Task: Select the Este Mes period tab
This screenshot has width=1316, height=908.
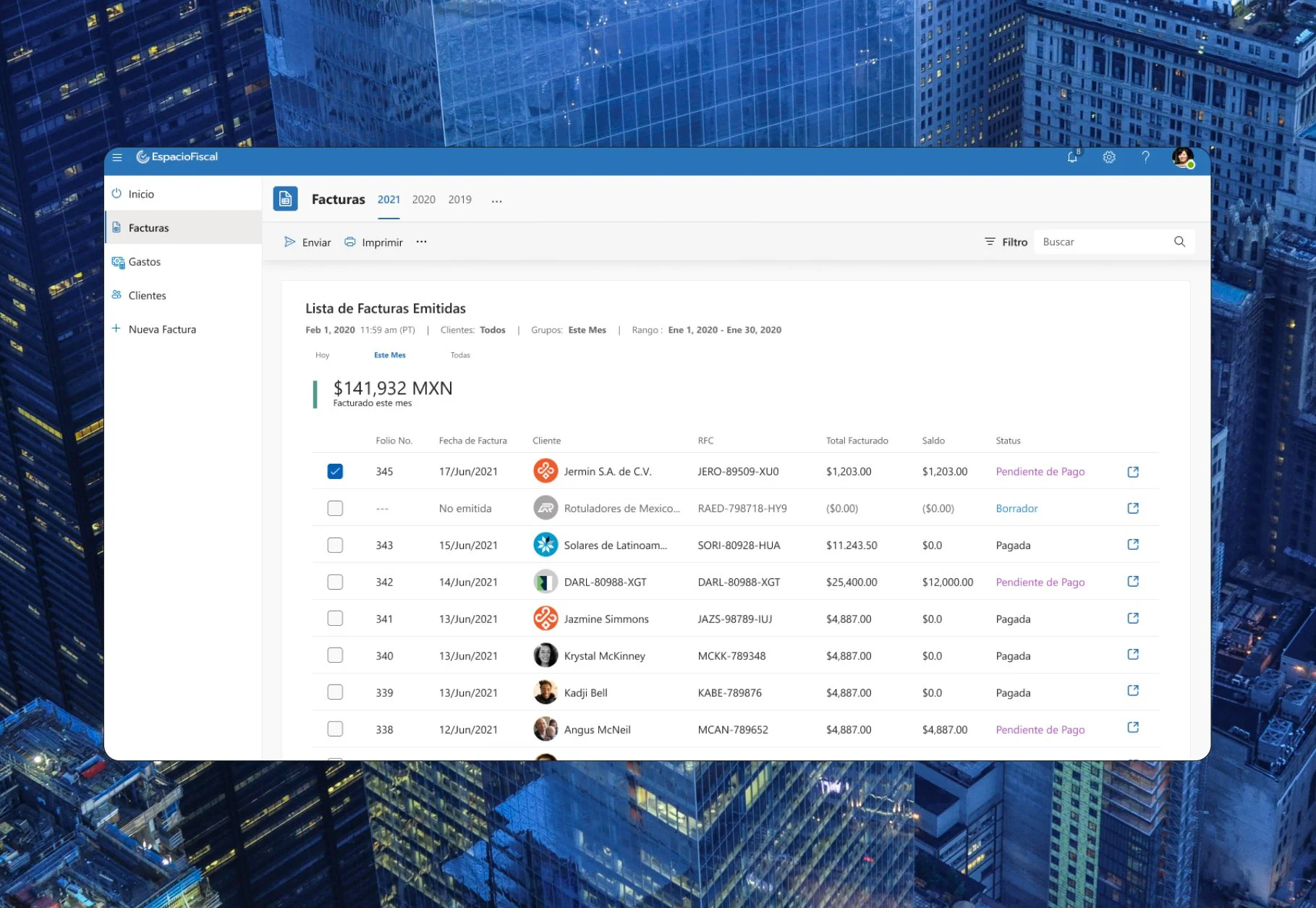Action: pyautogui.click(x=389, y=355)
